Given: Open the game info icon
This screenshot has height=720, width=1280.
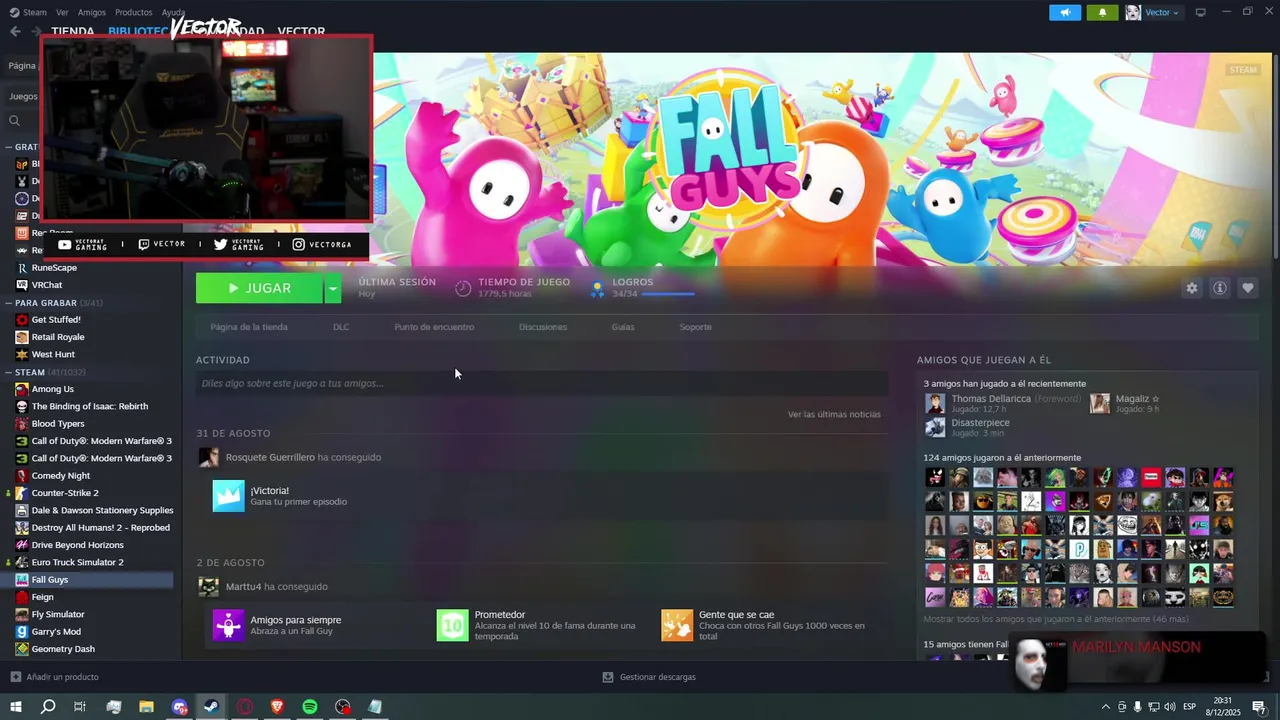Looking at the screenshot, I should [x=1219, y=288].
